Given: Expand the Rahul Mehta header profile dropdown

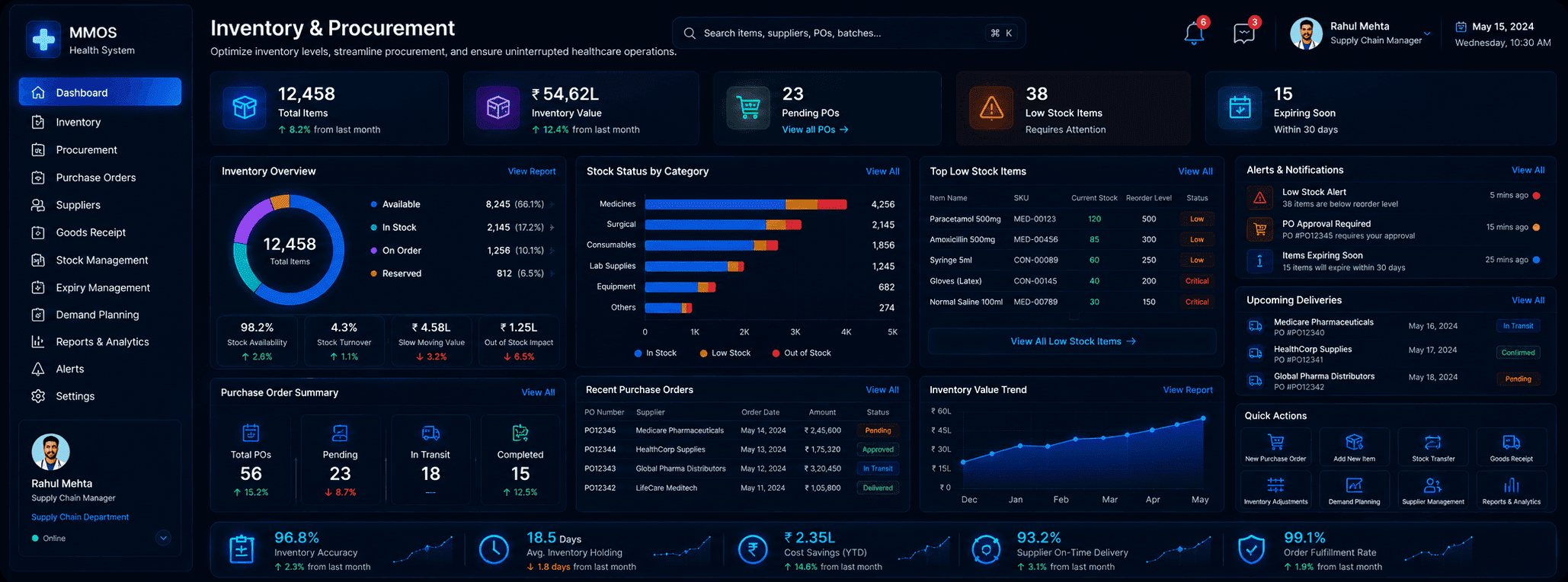Looking at the screenshot, I should (x=1427, y=34).
